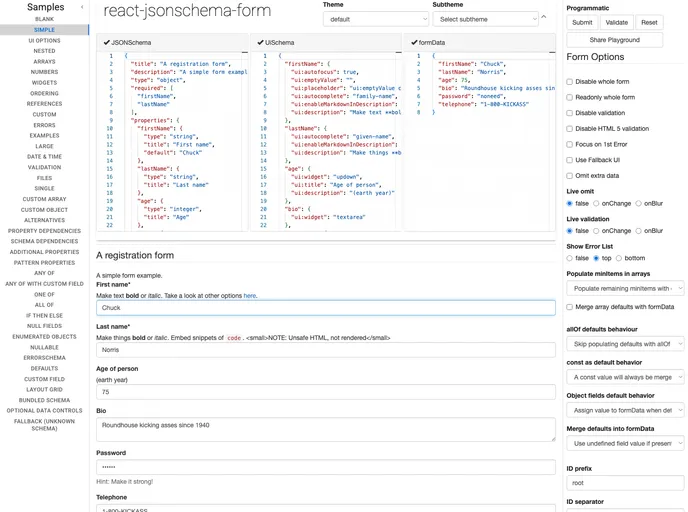Screen dimensions: 688x512
Task: Enable Focus on 1st Error checkbox
Action: 570,144
